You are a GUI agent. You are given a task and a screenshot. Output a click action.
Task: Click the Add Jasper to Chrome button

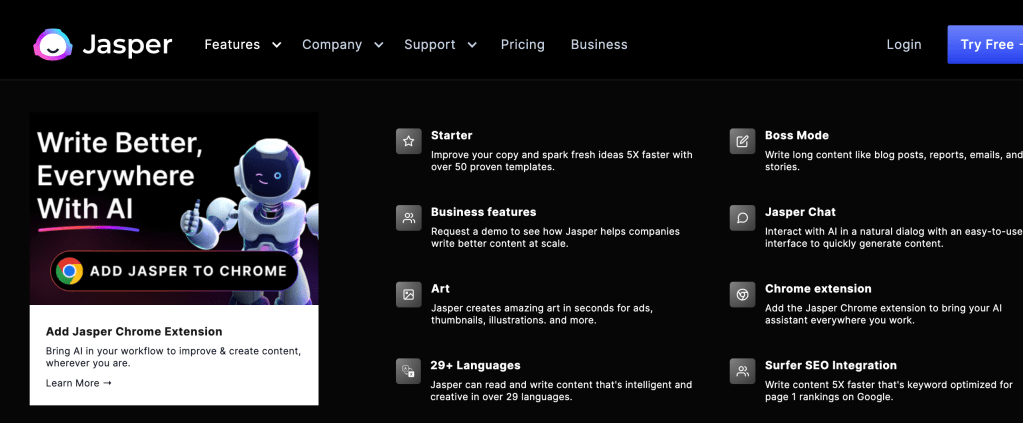click(175, 270)
